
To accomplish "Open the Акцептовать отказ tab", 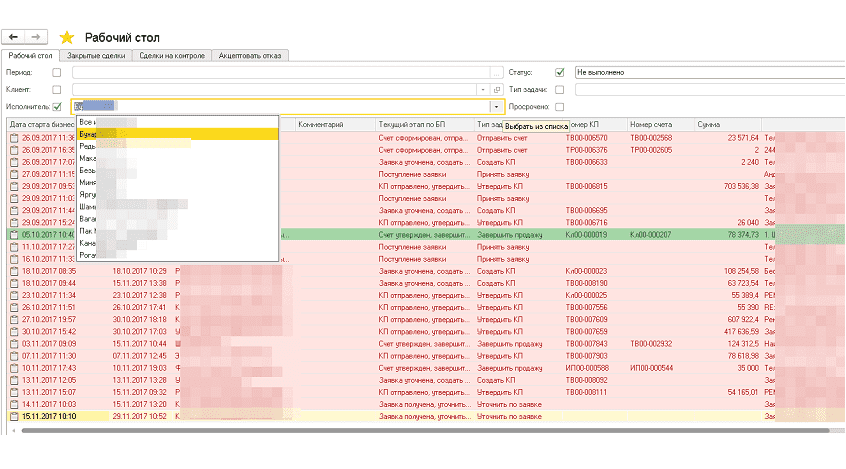I will (x=250, y=56).
